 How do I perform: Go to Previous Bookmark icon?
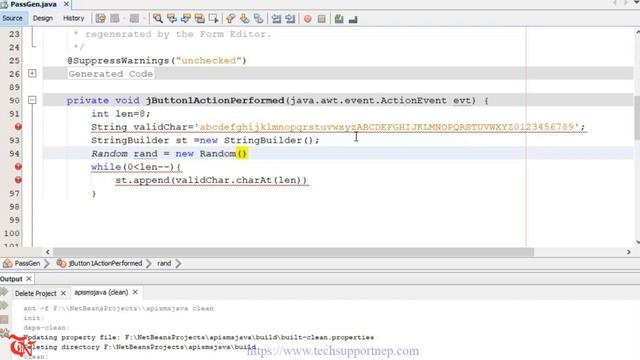(231, 18)
